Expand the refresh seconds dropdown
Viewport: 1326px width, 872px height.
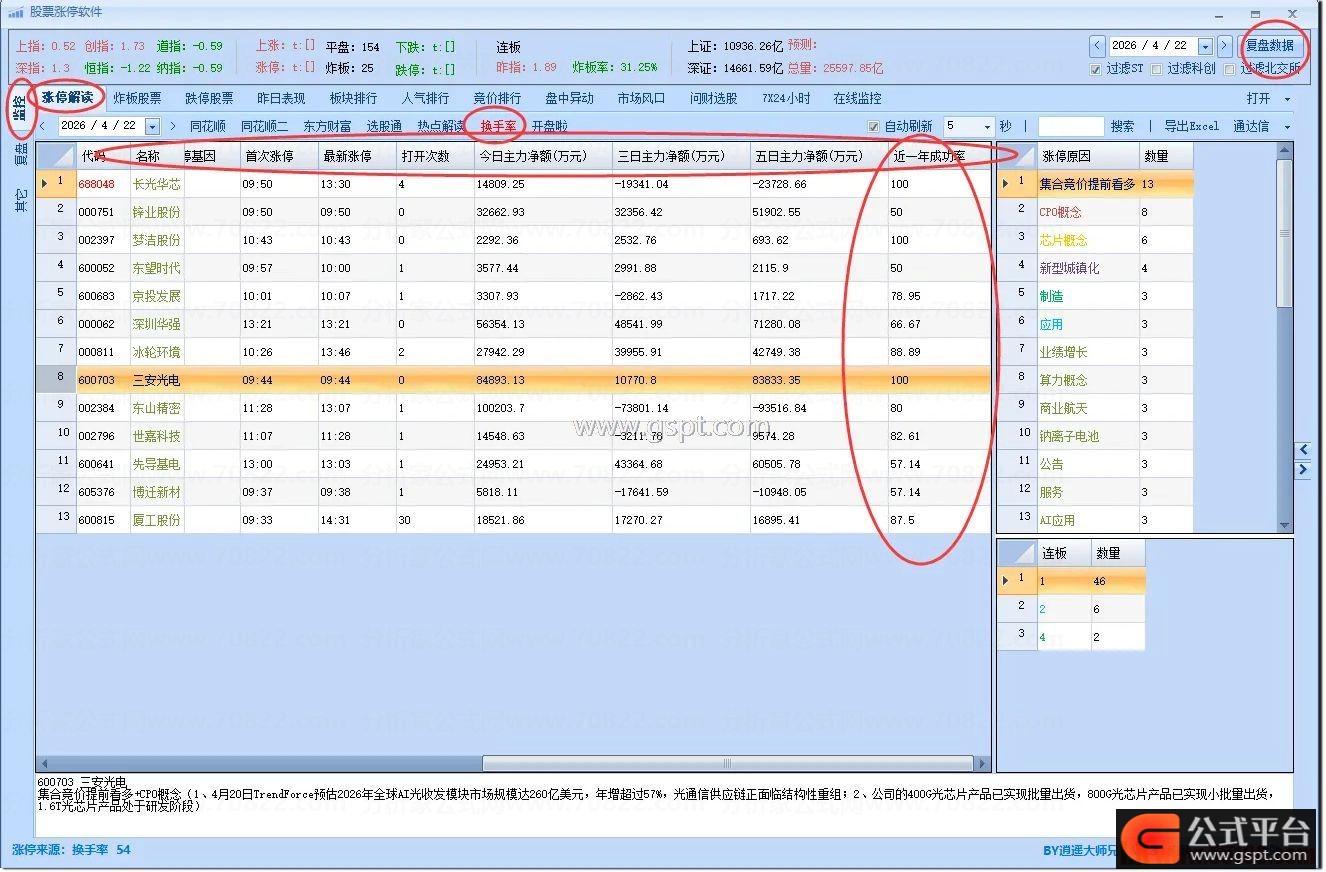point(986,127)
